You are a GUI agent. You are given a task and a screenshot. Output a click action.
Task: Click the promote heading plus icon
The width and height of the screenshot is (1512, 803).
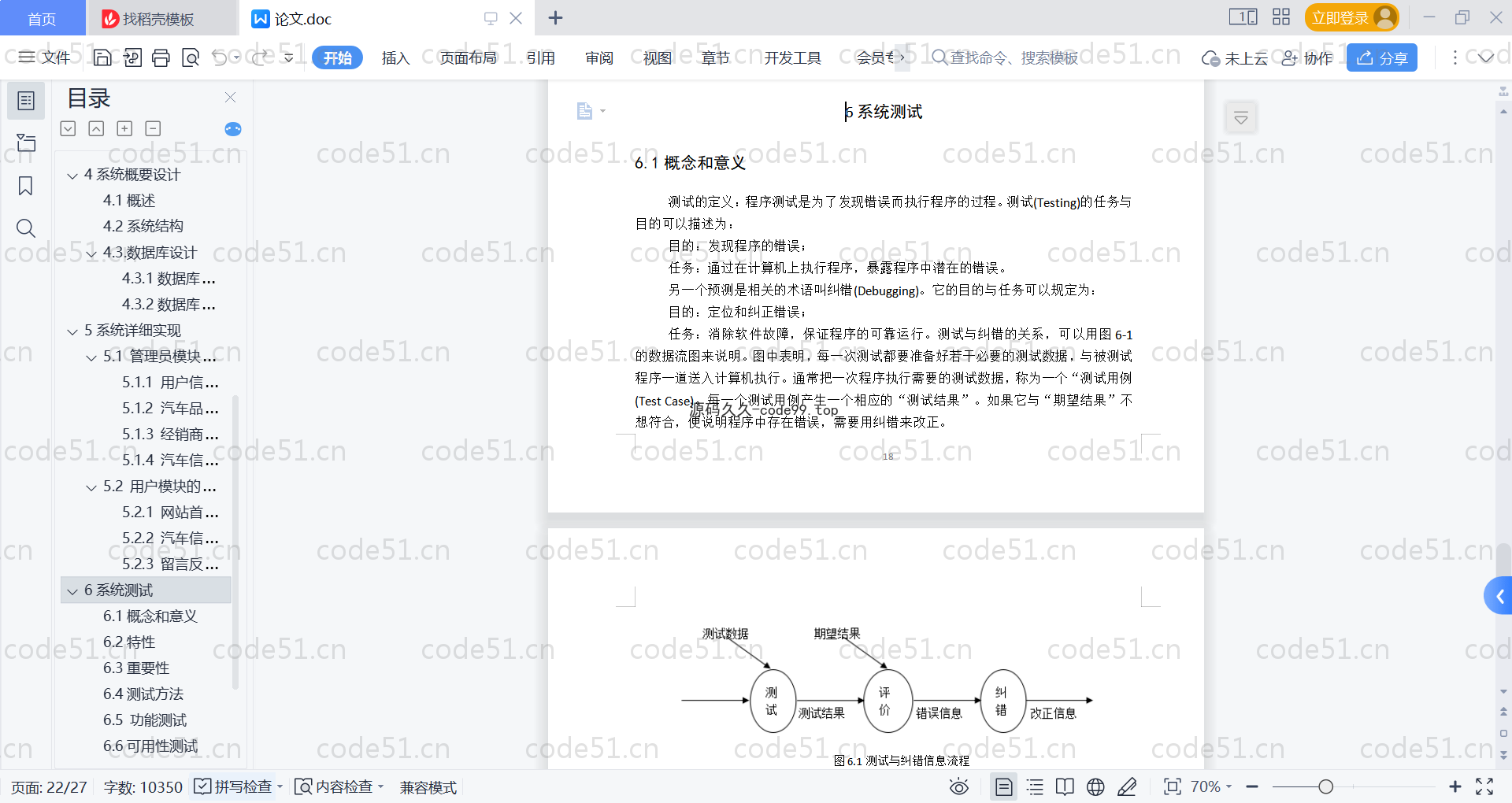pyautogui.click(x=124, y=128)
